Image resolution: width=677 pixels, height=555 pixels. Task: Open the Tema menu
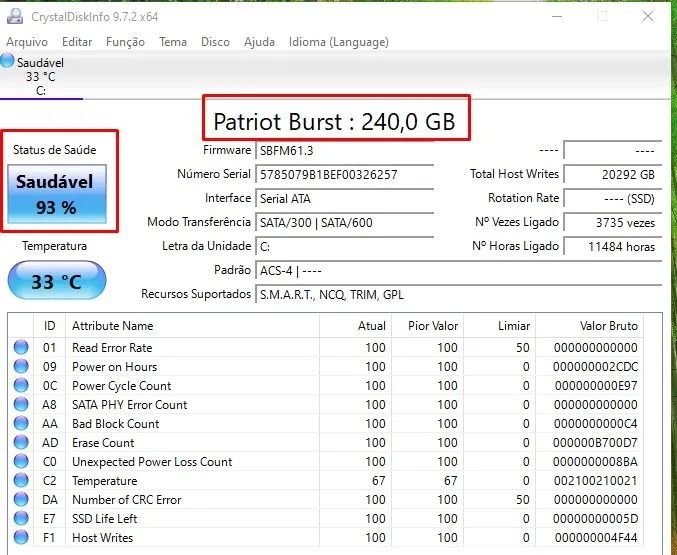(173, 42)
